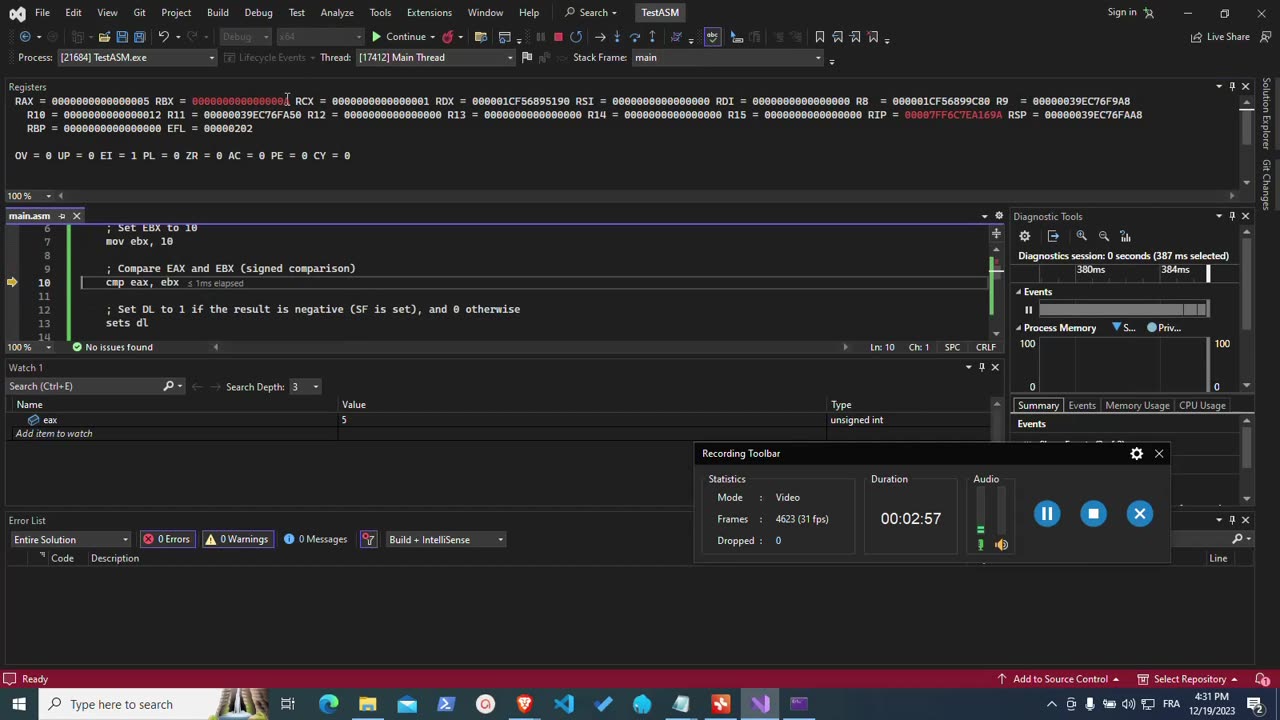Click the error list IntelliSense filter icon
Screen dimensions: 1280x720
point(368,540)
